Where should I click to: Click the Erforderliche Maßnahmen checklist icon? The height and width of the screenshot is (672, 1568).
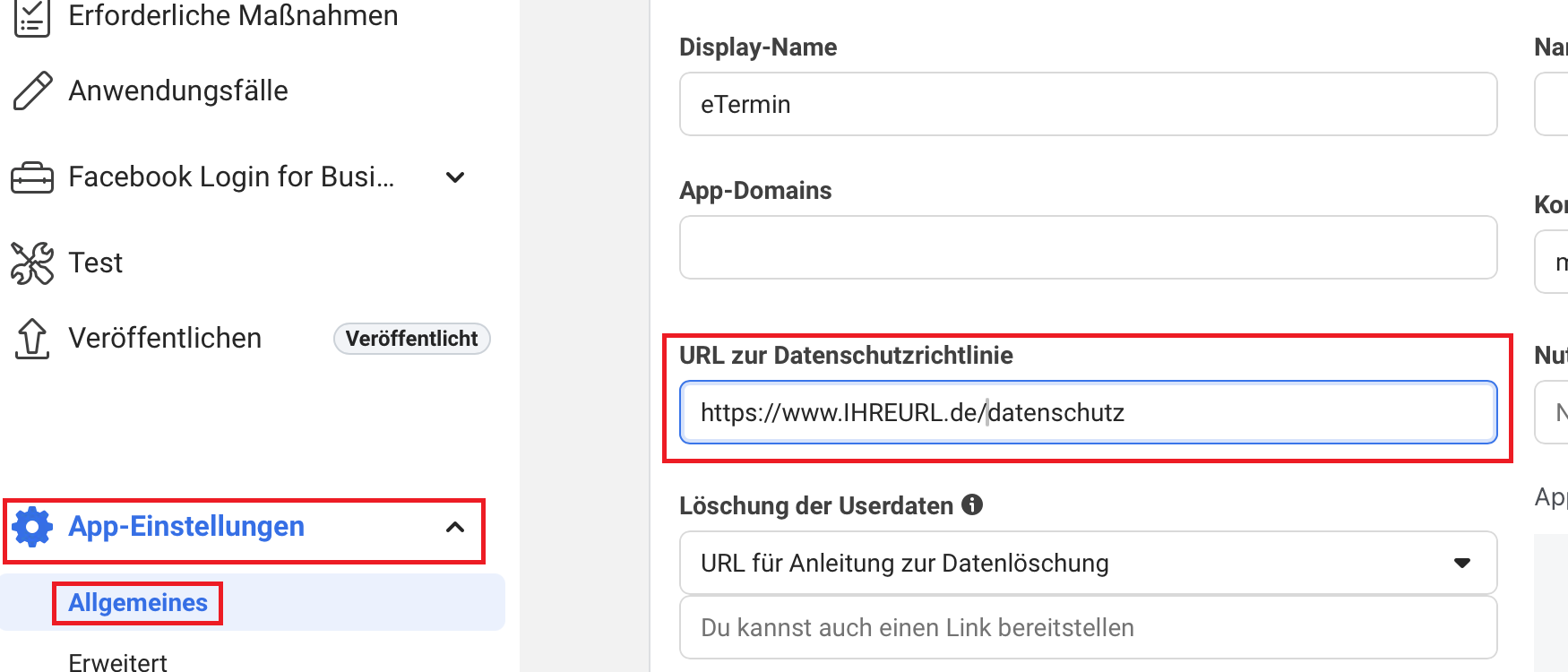(31, 18)
